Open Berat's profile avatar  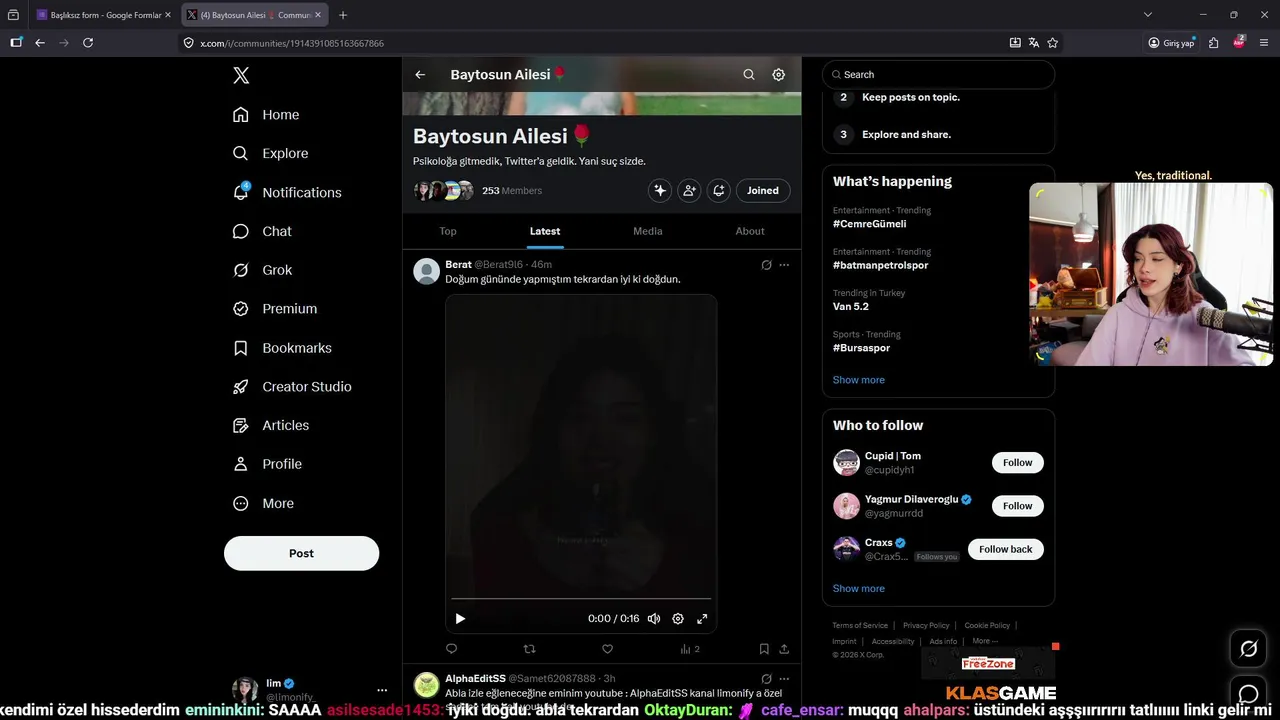[x=427, y=271]
